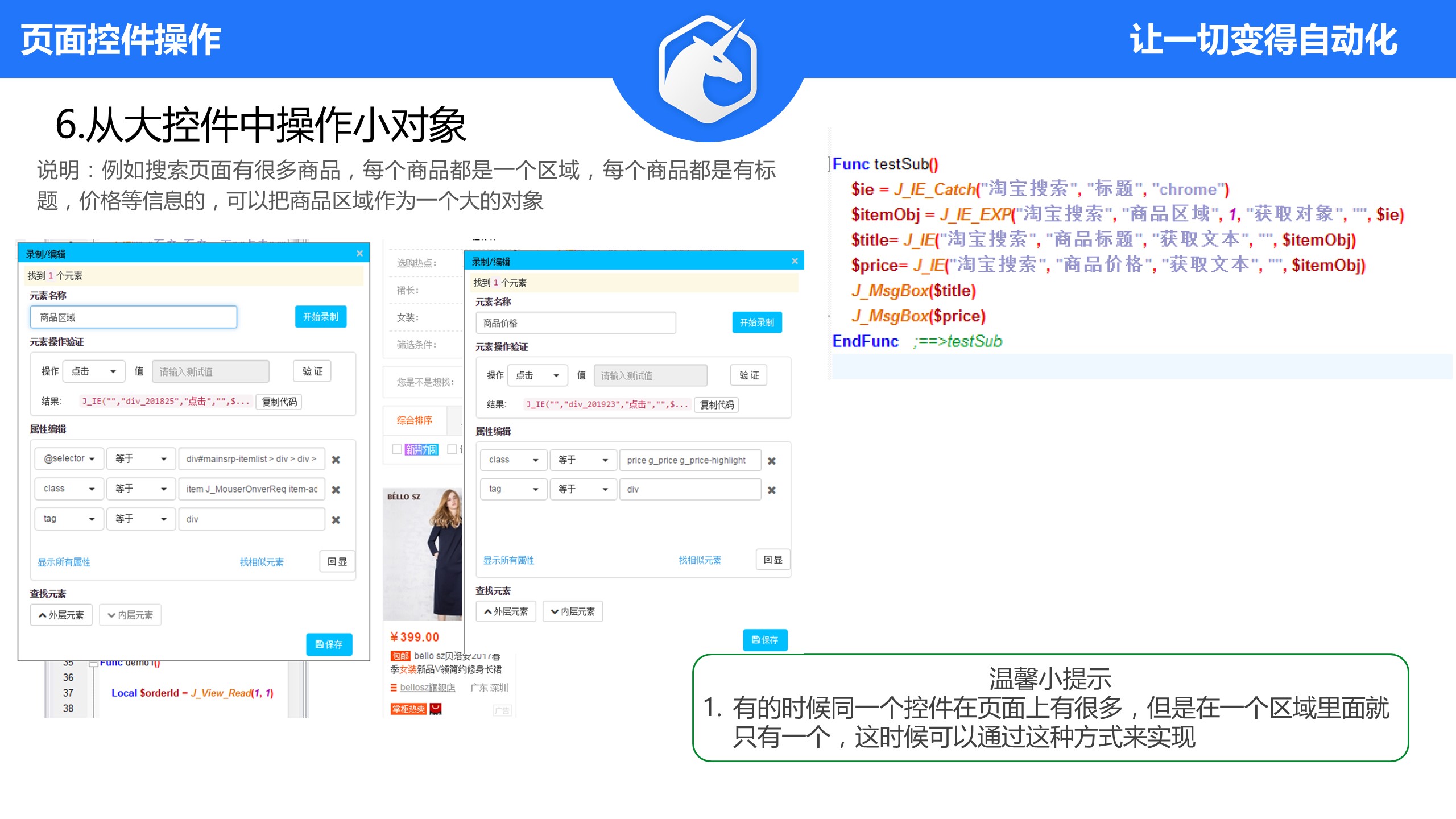Open 操作 点击 dropdown in 商品区域 dialog

[x=93, y=371]
